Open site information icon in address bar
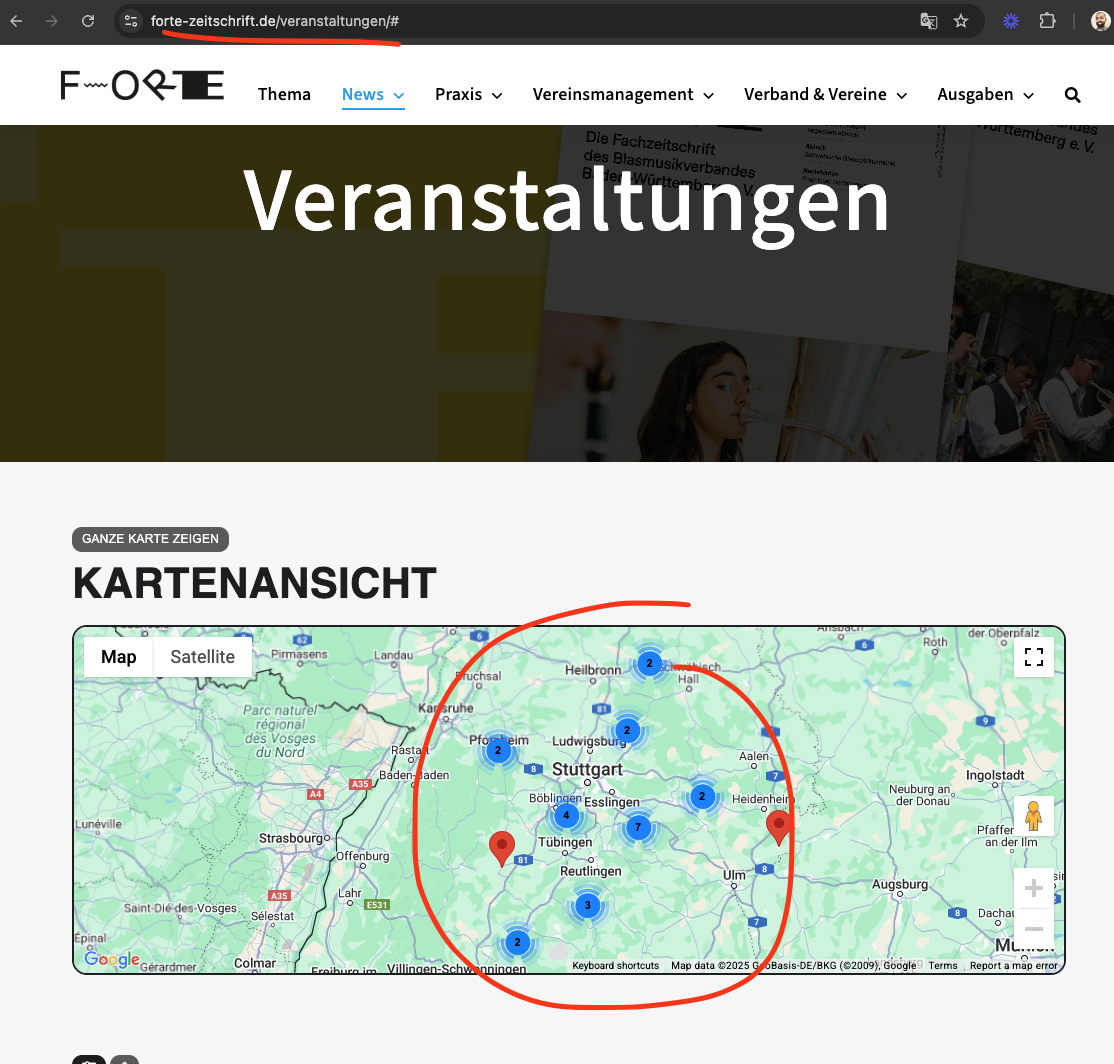This screenshot has width=1114, height=1064. tap(131, 21)
